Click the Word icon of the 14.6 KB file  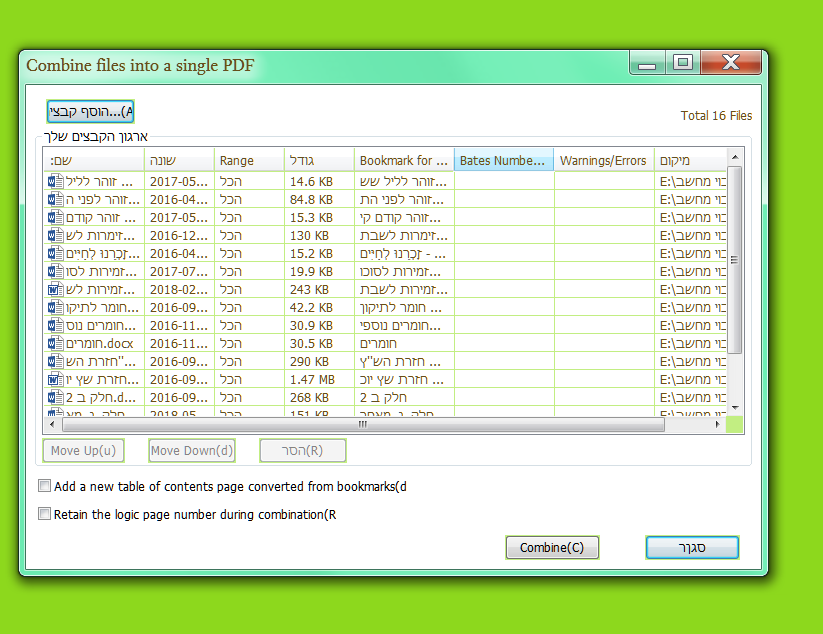coord(55,182)
